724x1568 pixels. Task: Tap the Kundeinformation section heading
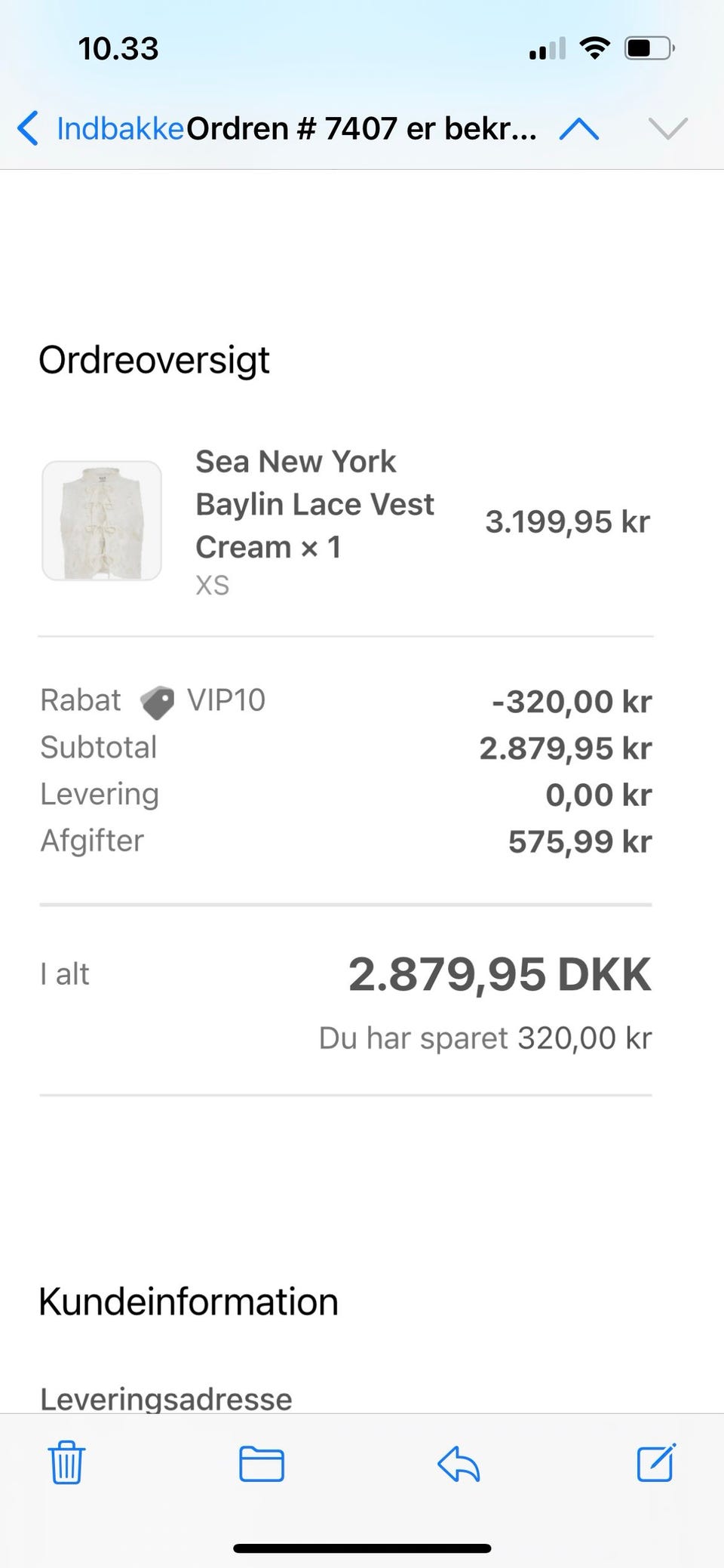[189, 1302]
